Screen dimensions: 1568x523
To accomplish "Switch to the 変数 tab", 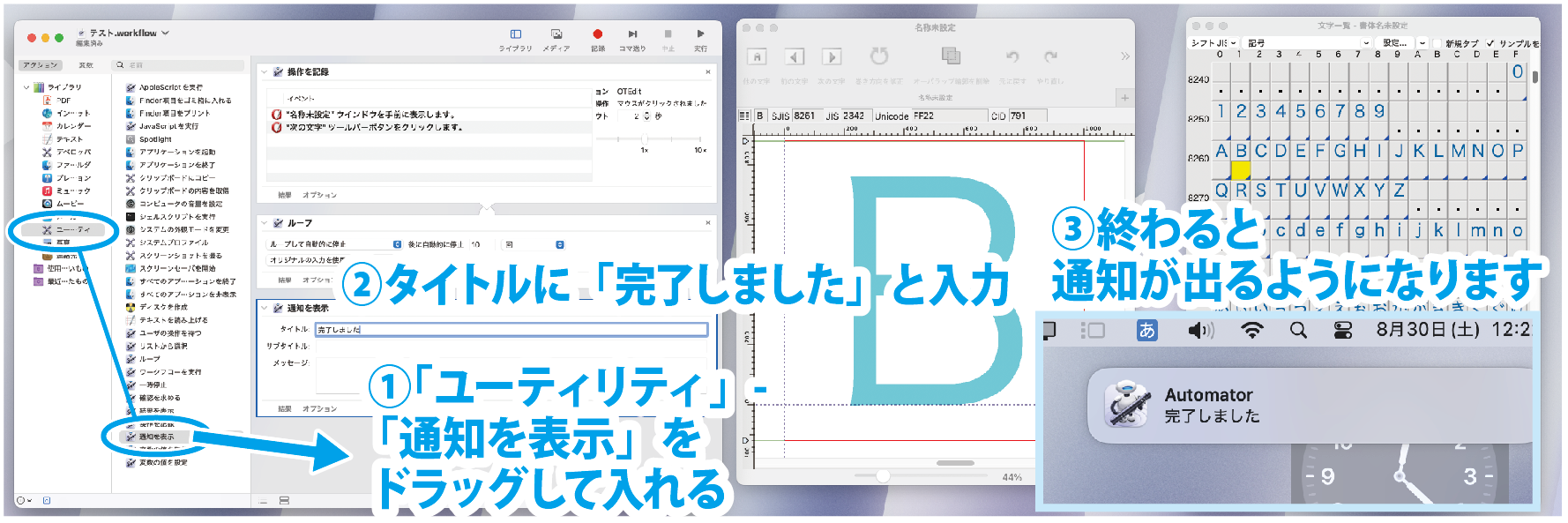I will (x=86, y=65).
